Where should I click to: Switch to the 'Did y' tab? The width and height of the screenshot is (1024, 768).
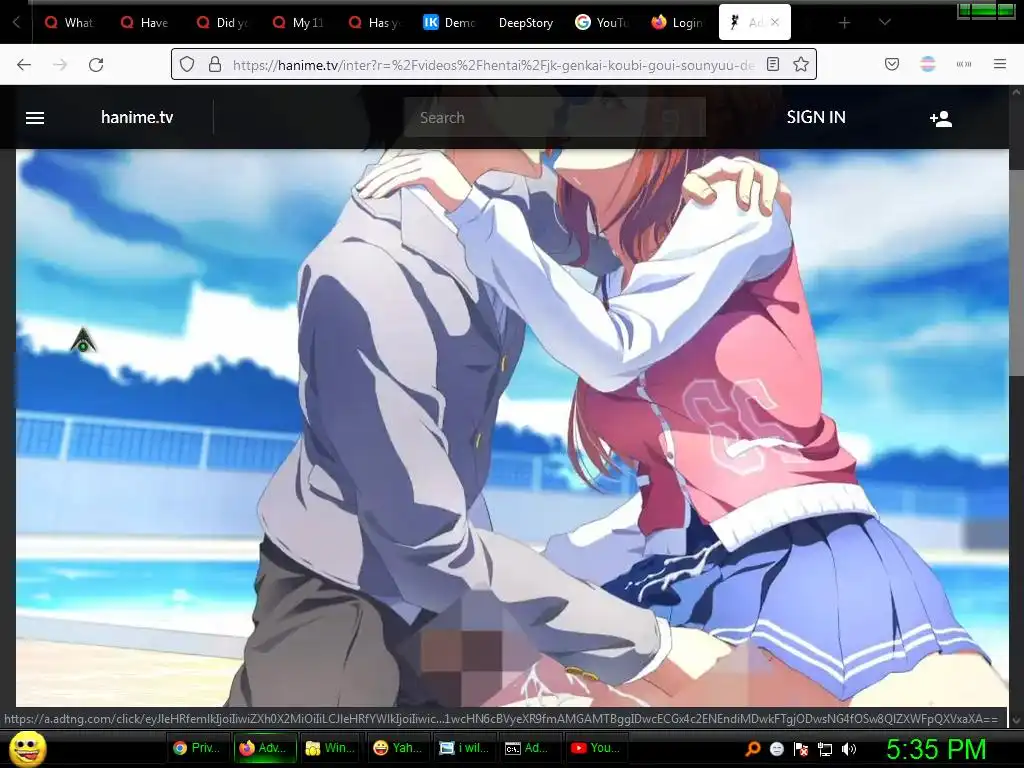[x=222, y=23]
